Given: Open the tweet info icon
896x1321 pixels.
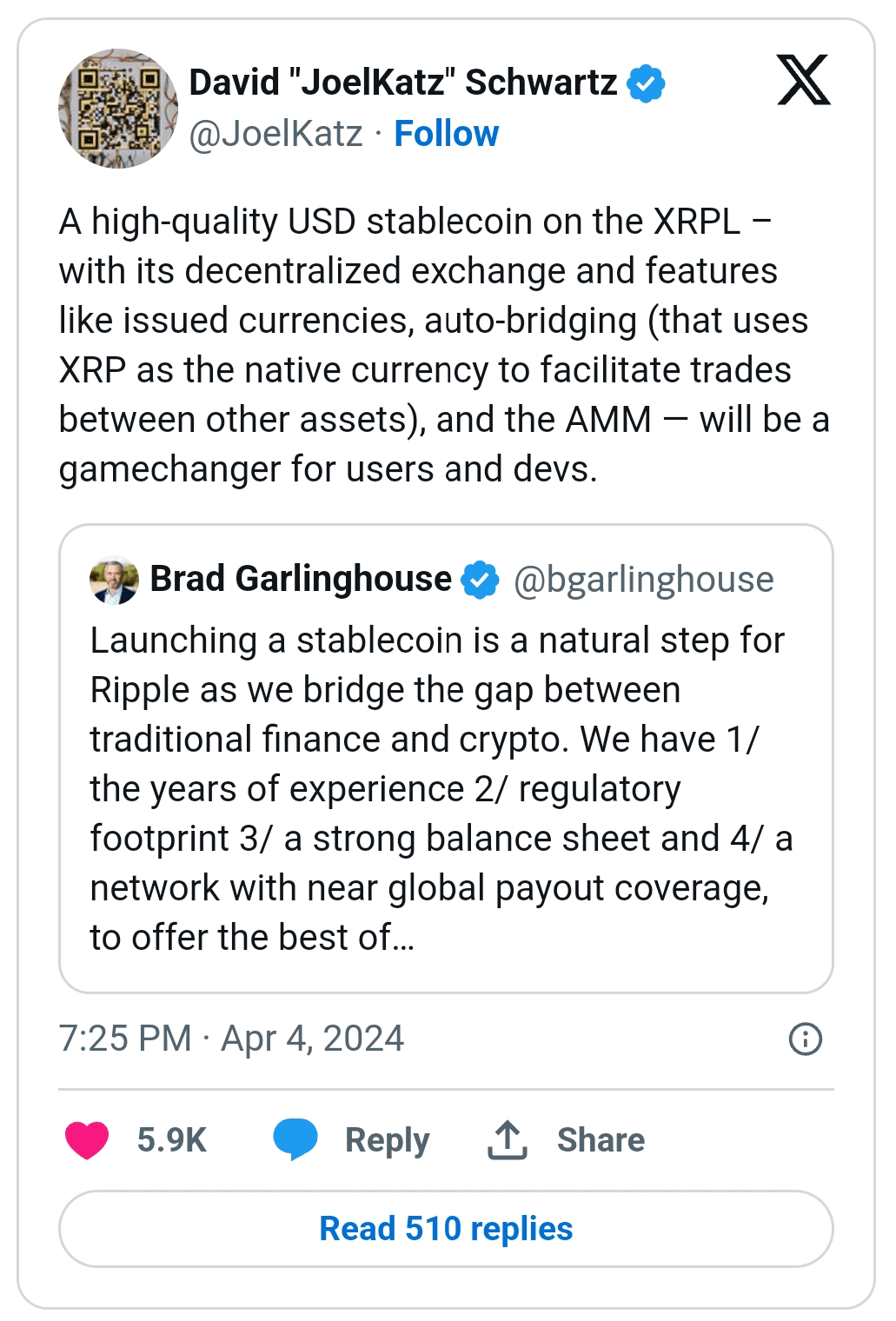Looking at the screenshot, I should coord(805,1039).
